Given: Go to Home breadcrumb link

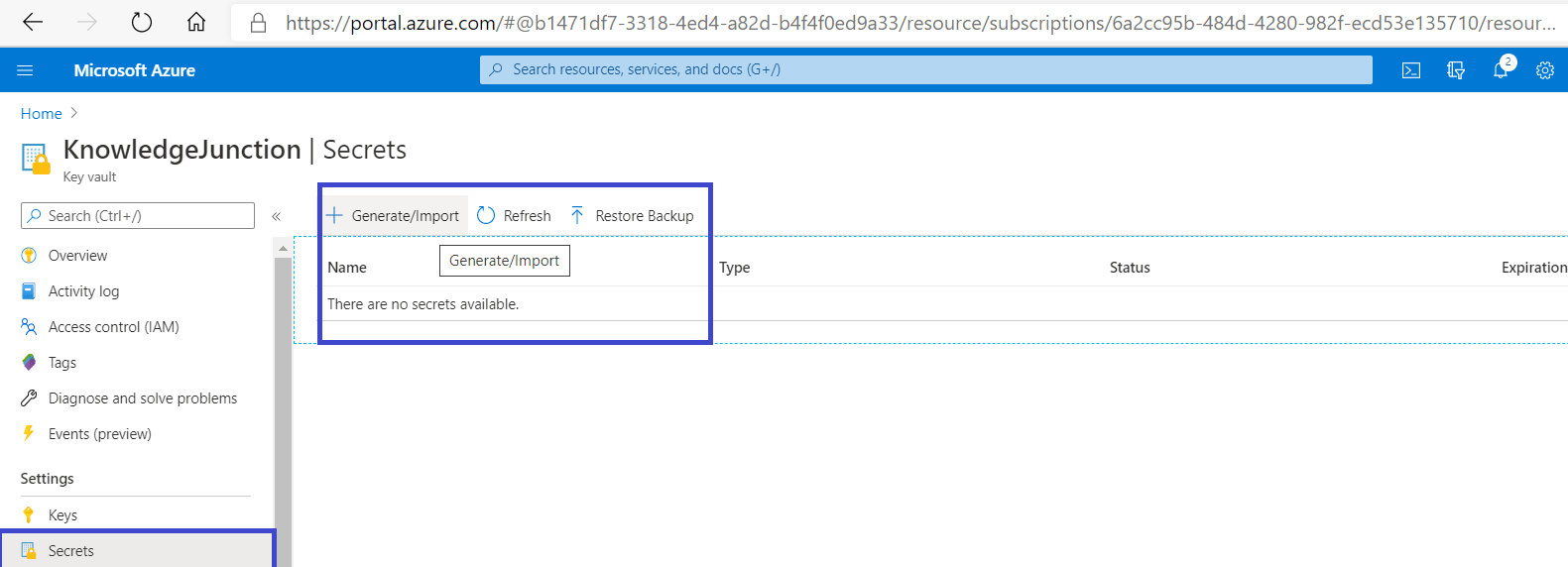Looking at the screenshot, I should [x=42, y=114].
